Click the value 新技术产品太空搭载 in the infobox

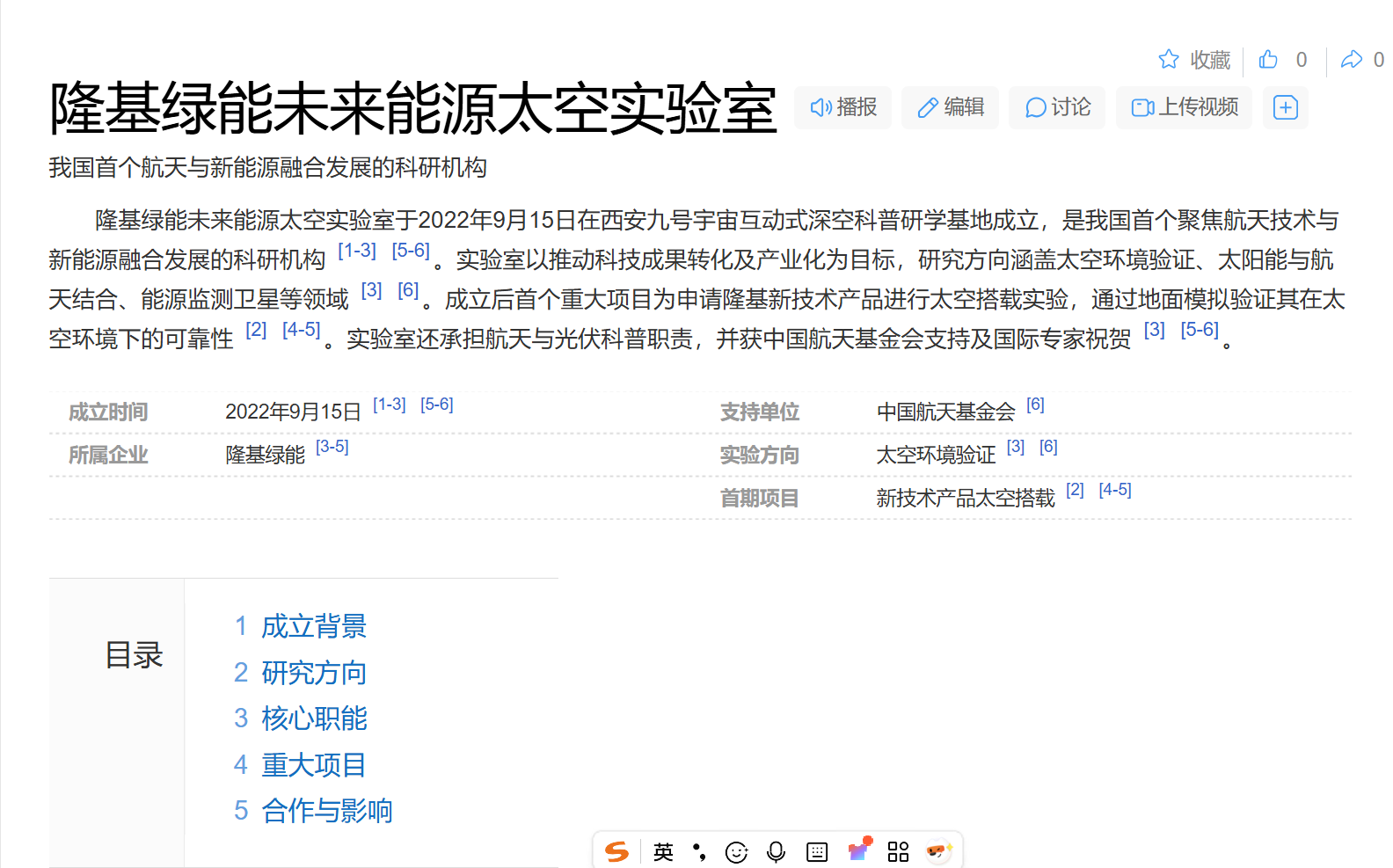coord(966,499)
